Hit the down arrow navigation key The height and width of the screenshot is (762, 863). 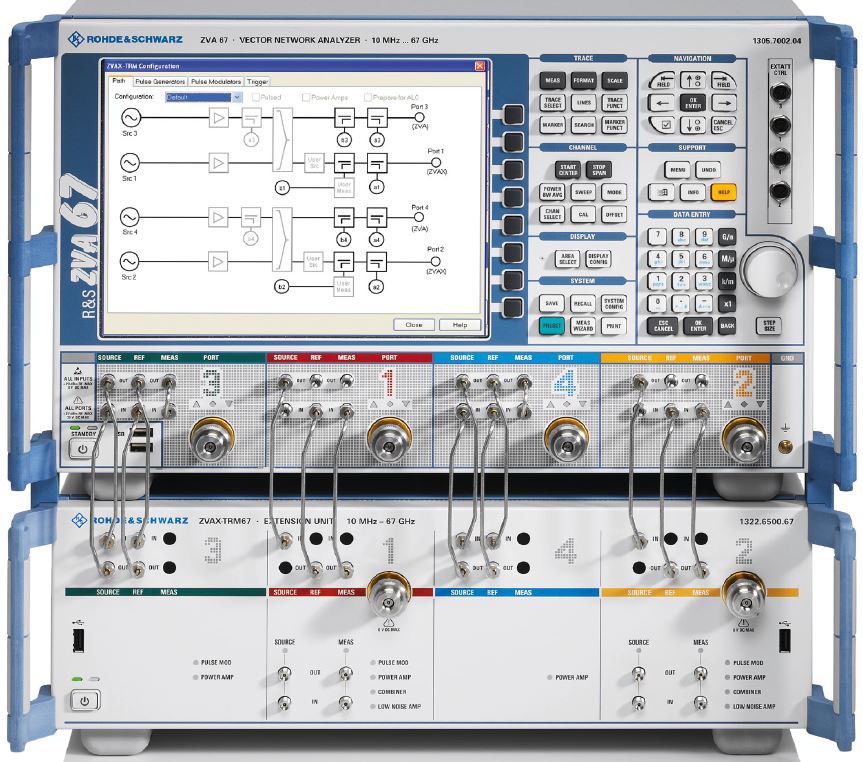click(x=693, y=125)
